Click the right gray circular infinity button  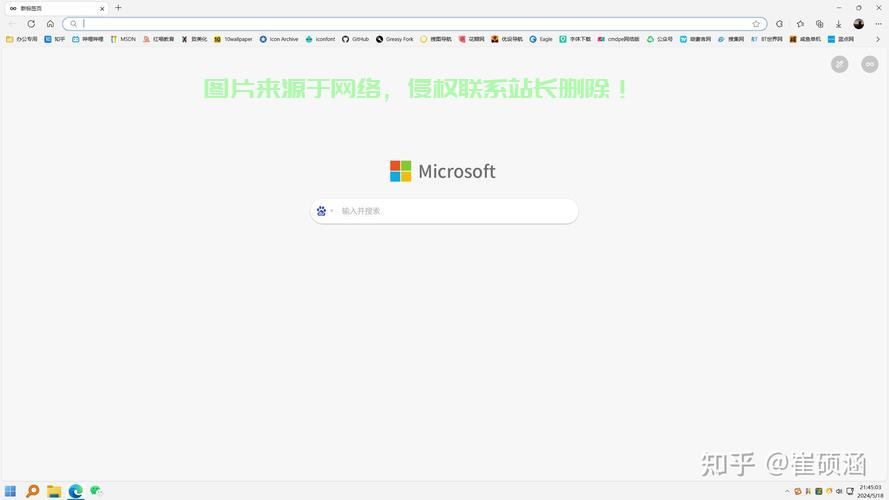point(870,64)
